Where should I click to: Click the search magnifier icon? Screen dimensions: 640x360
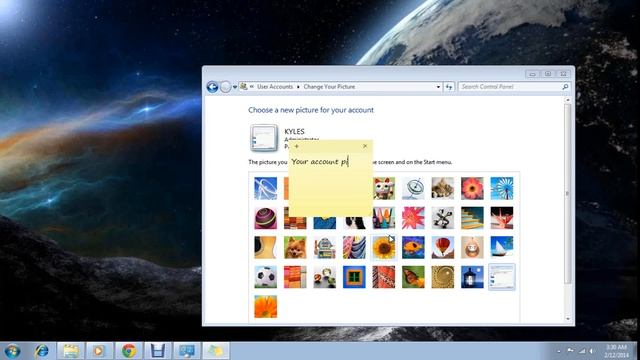point(565,87)
